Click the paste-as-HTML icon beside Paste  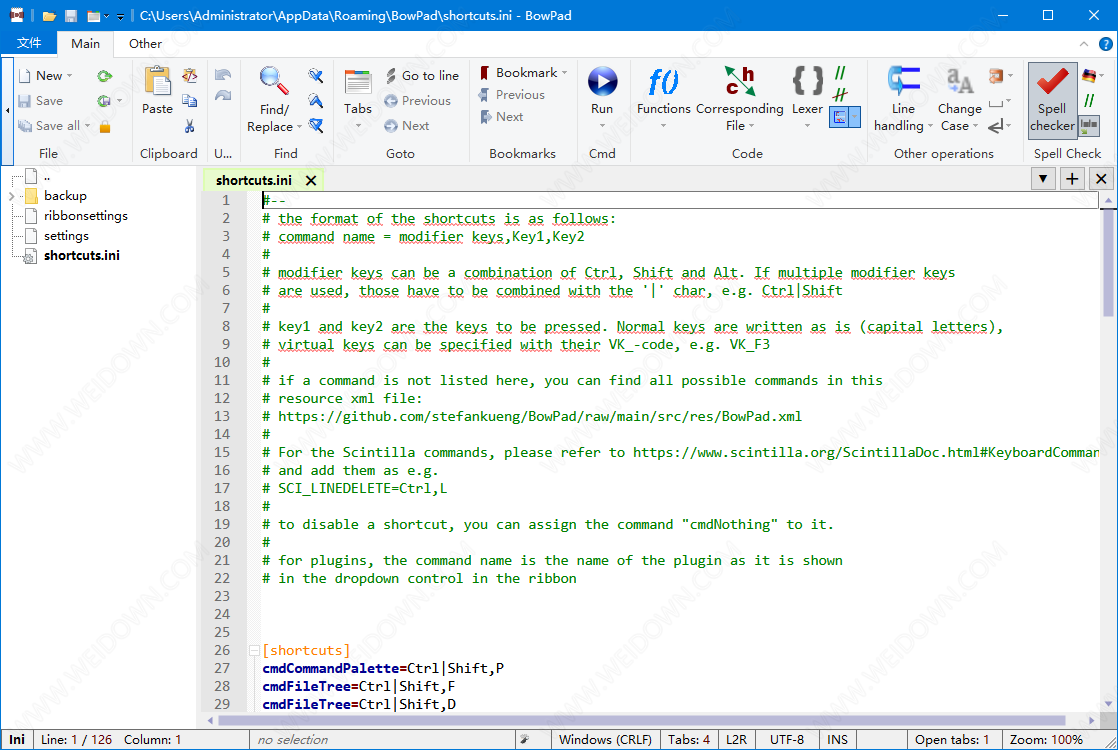[190, 76]
